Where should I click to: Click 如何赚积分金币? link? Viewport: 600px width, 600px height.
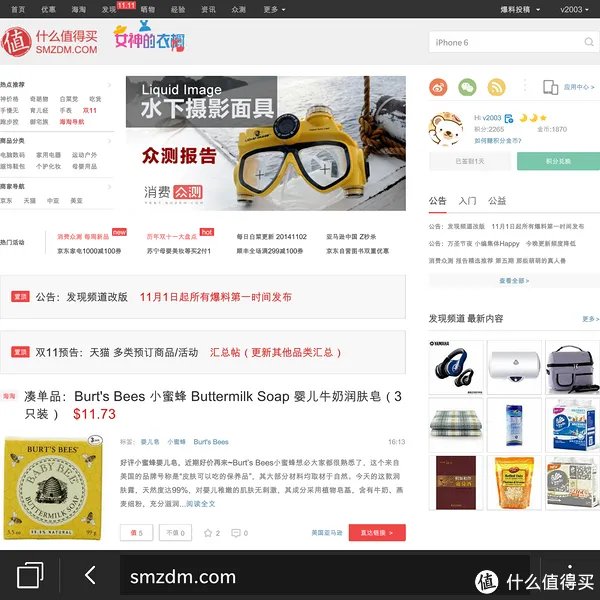point(497,140)
